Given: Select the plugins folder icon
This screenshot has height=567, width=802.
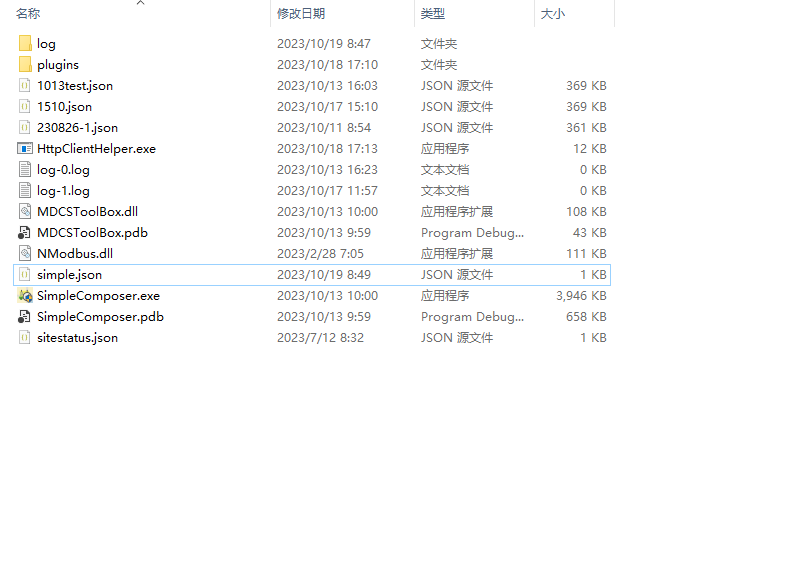Looking at the screenshot, I should [x=25, y=65].
